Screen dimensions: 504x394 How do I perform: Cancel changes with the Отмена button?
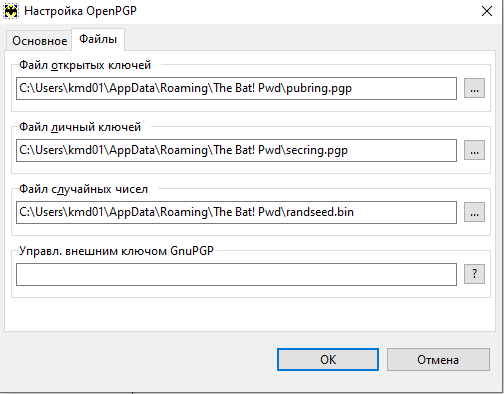(438, 360)
